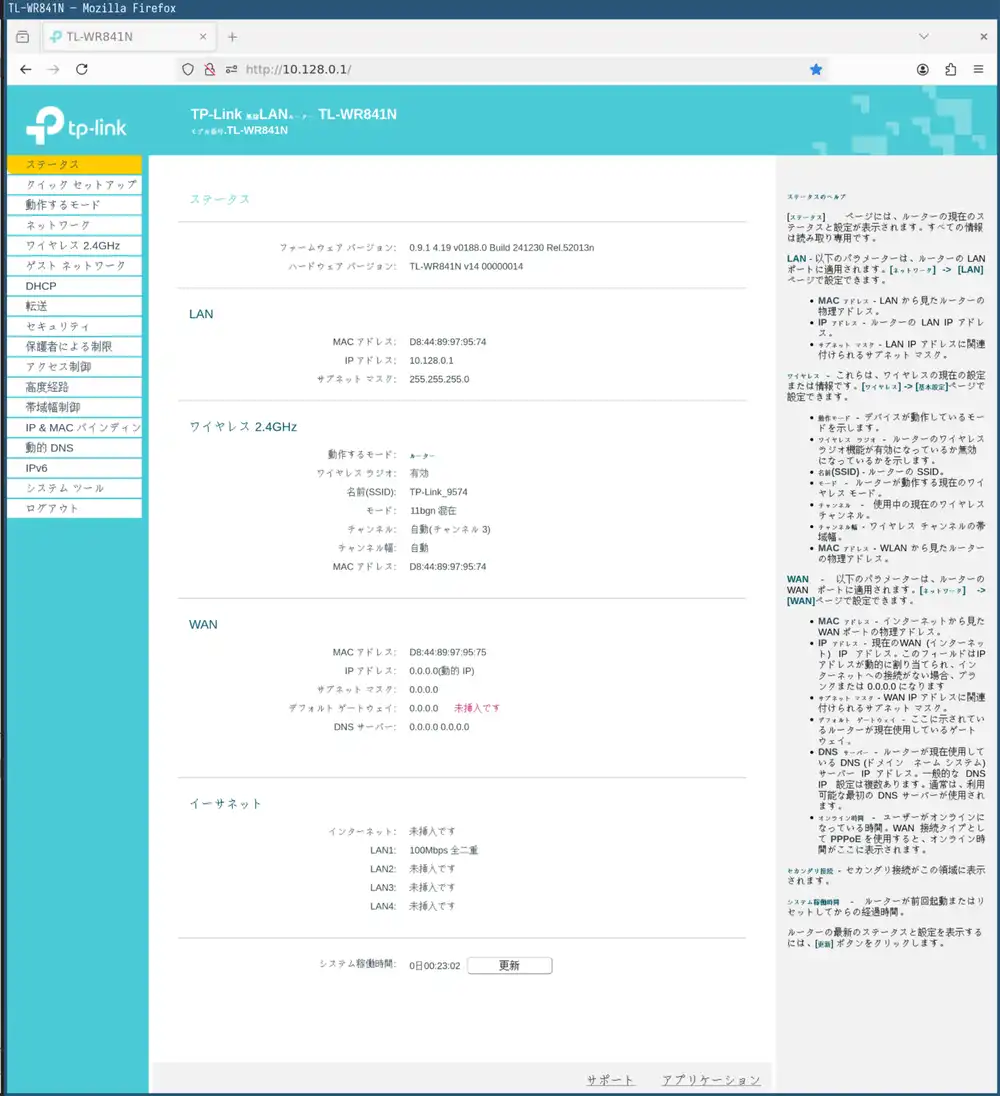Reload the page with refresh icon
The height and width of the screenshot is (1096, 1000).
(82, 69)
